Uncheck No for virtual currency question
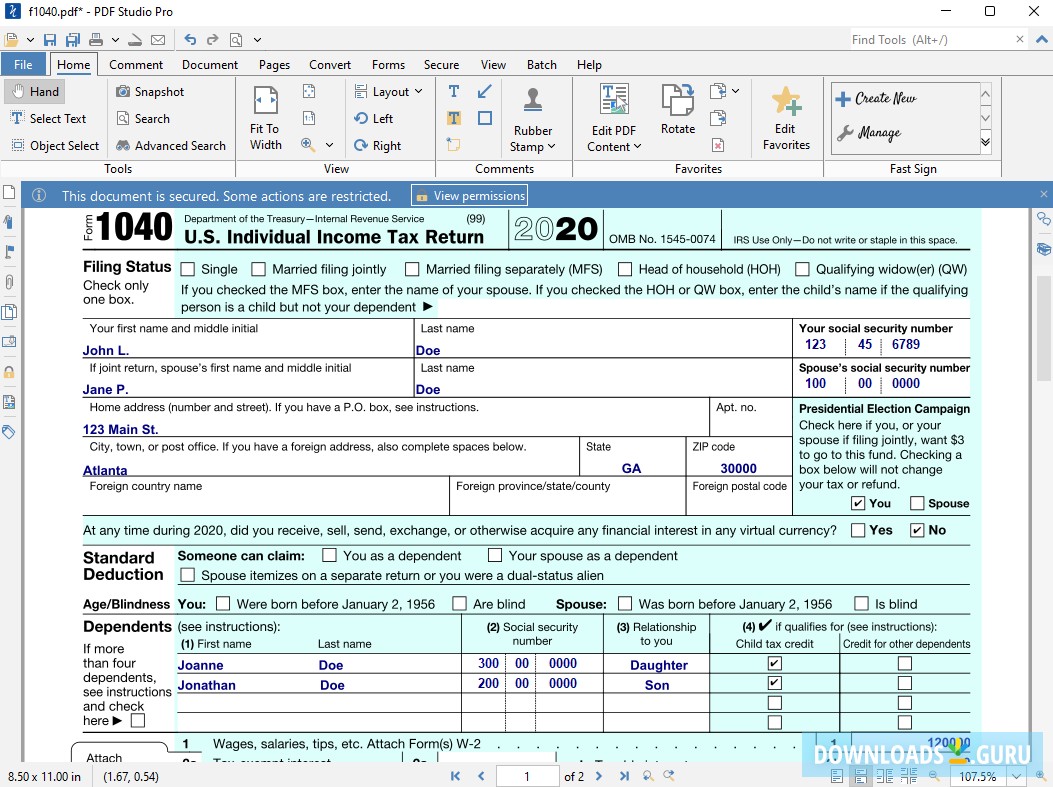Image resolution: width=1053 pixels, height=787 pixels. coord(917,530)
